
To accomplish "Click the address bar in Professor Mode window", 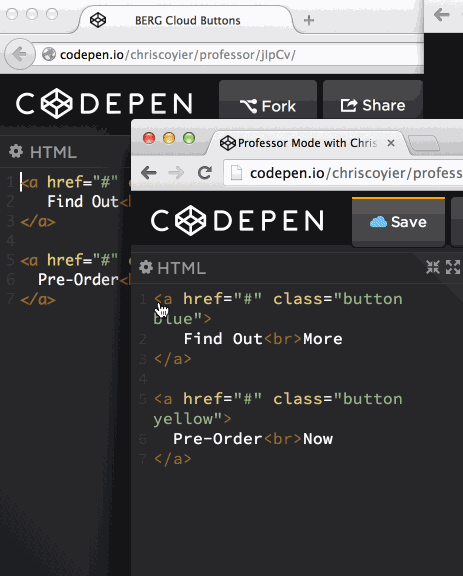I will 343,173.
